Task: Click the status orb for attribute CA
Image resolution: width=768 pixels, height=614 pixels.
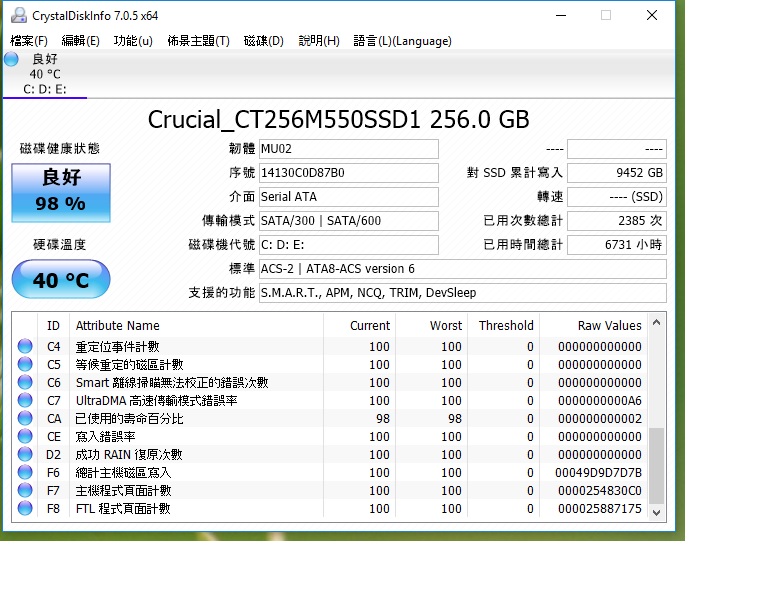Action: pyautogui.click(x=25, y=418)
